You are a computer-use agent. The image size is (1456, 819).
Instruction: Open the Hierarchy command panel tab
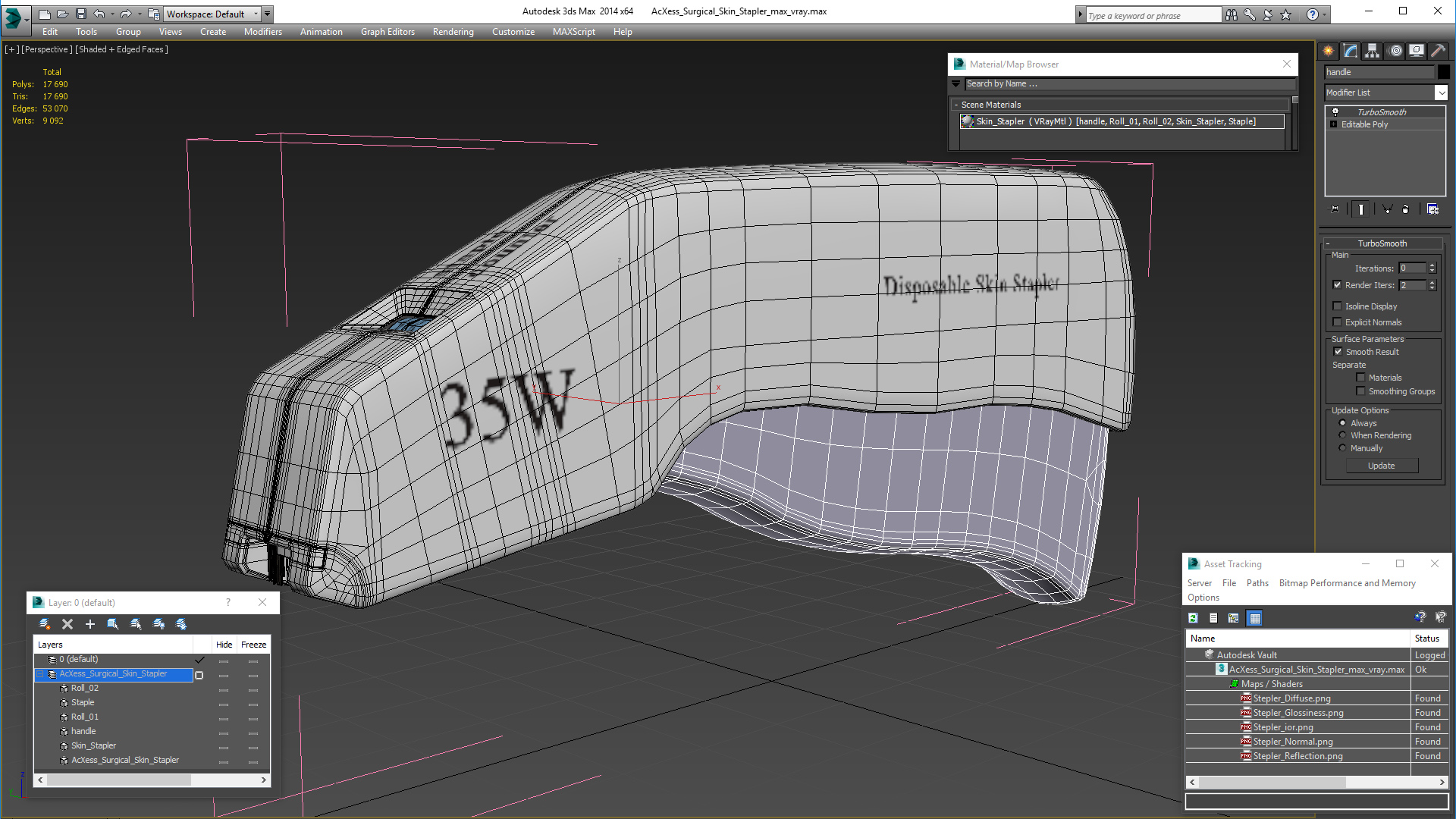coord(1373,51)
